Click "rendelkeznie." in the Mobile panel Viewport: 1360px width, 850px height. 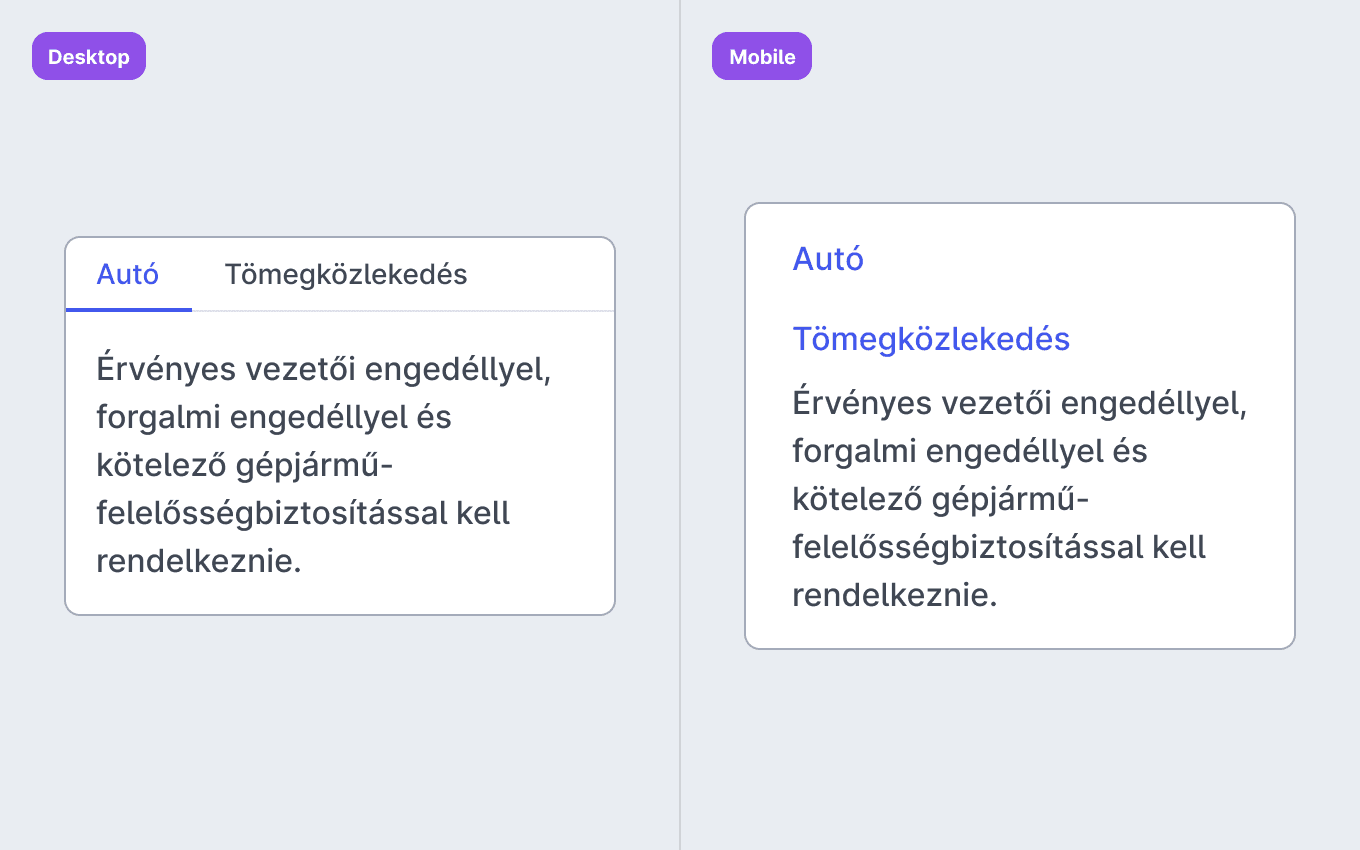coord(895,595)
